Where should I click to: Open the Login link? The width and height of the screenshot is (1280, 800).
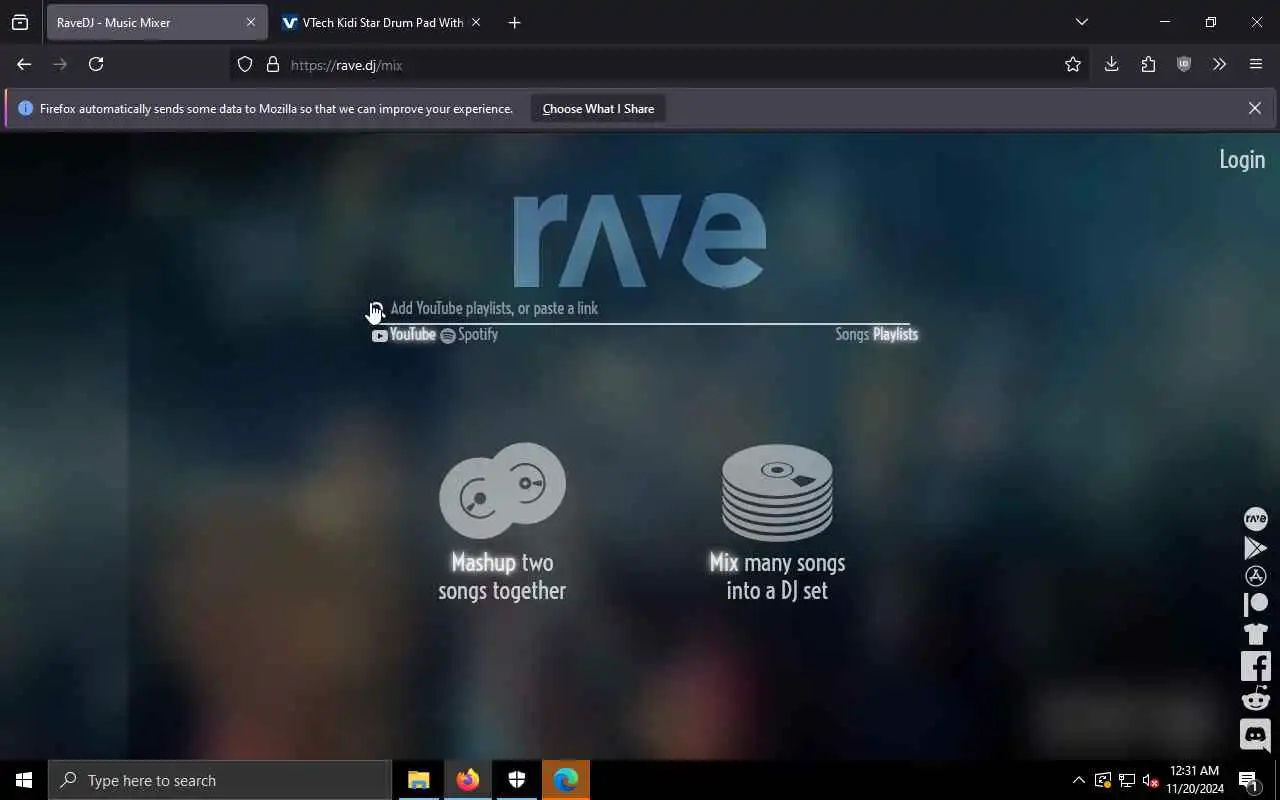1242,159
